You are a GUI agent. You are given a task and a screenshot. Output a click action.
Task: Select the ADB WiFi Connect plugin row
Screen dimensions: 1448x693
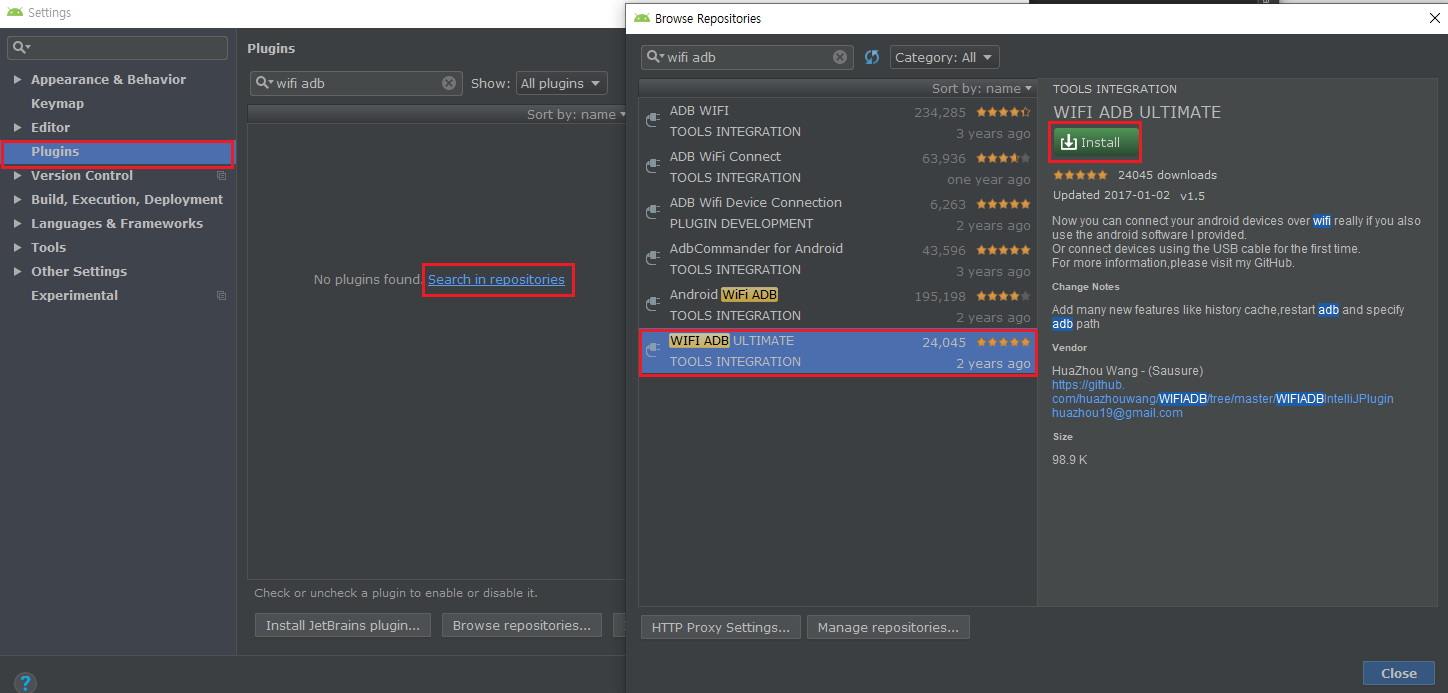837,167
